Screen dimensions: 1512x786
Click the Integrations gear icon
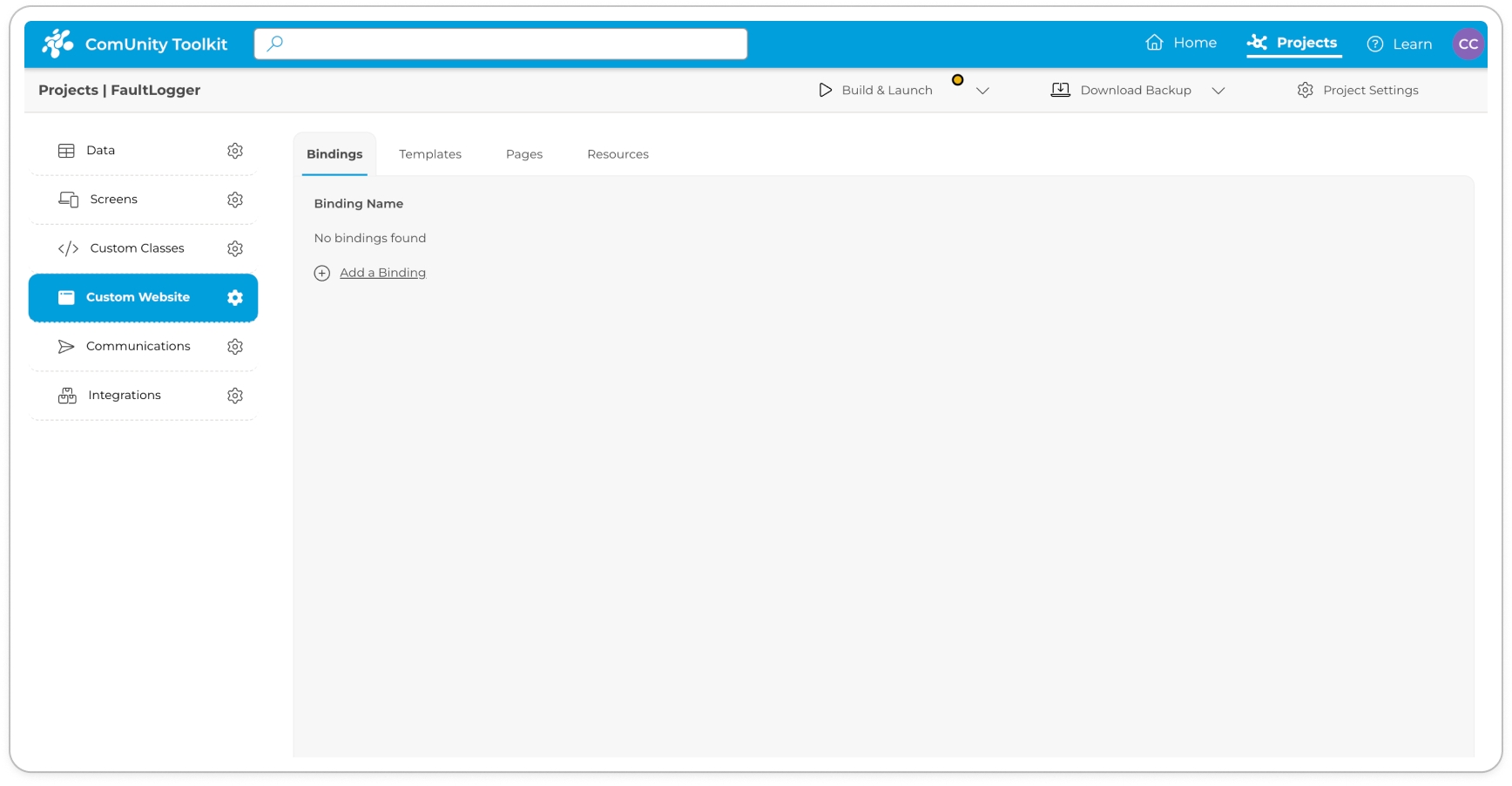click(x=235, y=396)
